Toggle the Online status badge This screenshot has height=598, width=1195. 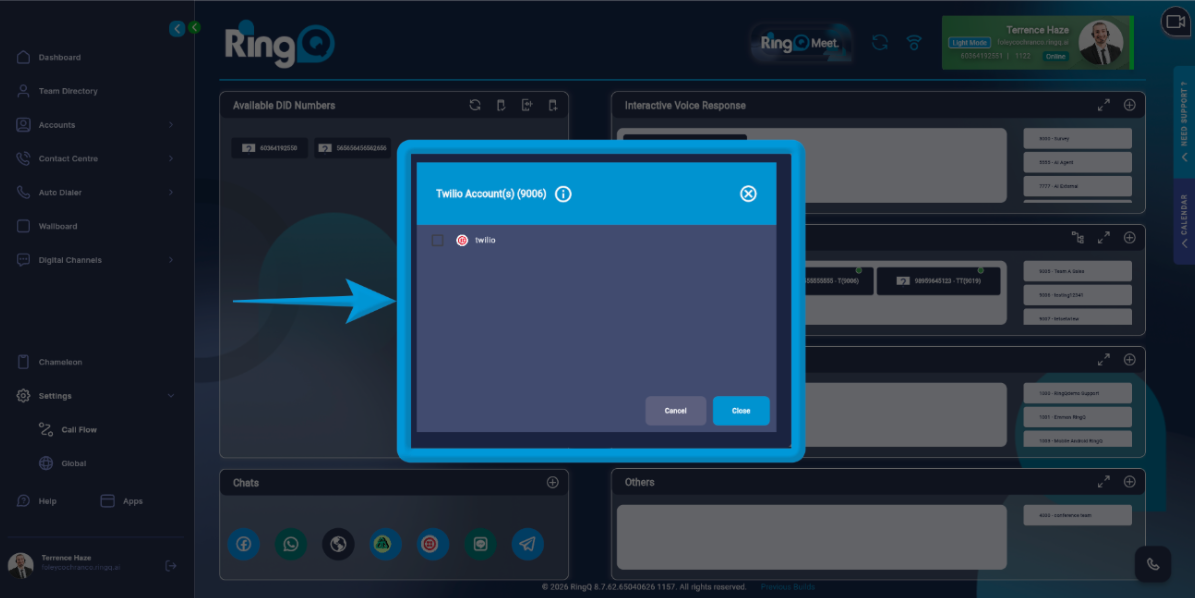coord(1055,56)
